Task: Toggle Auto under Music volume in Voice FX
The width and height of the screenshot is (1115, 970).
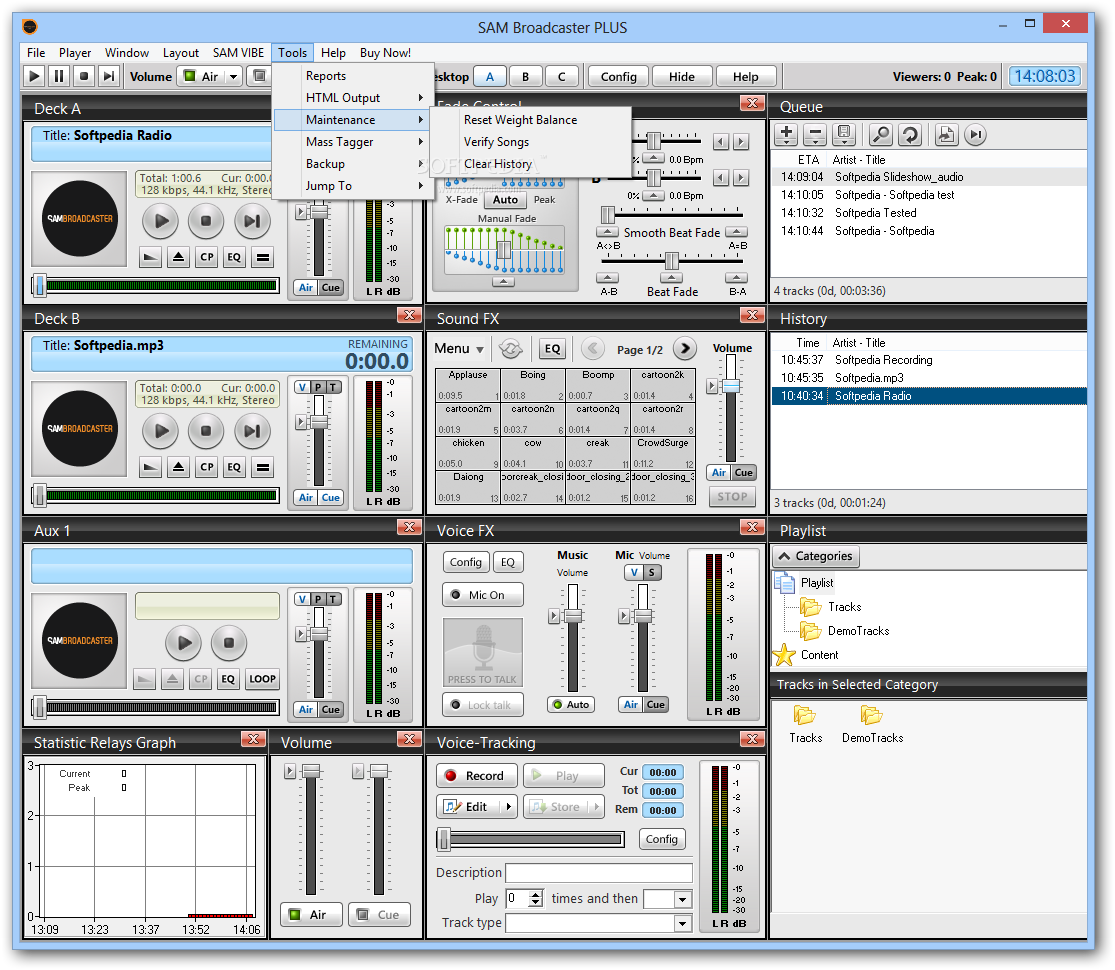Action: point(571,704)
